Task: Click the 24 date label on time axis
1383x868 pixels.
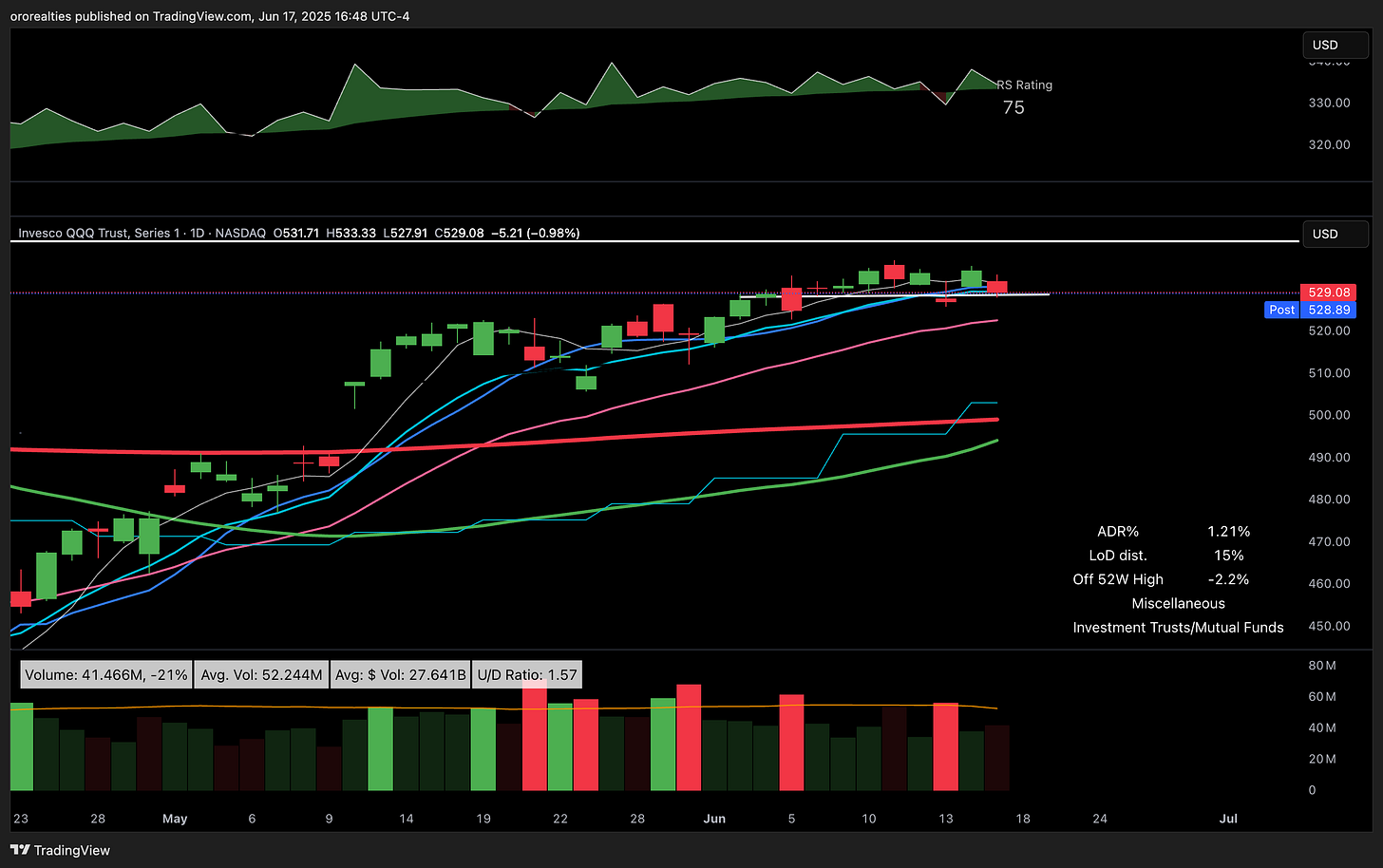Action: pyautogui.click(x=1100, y=819)
